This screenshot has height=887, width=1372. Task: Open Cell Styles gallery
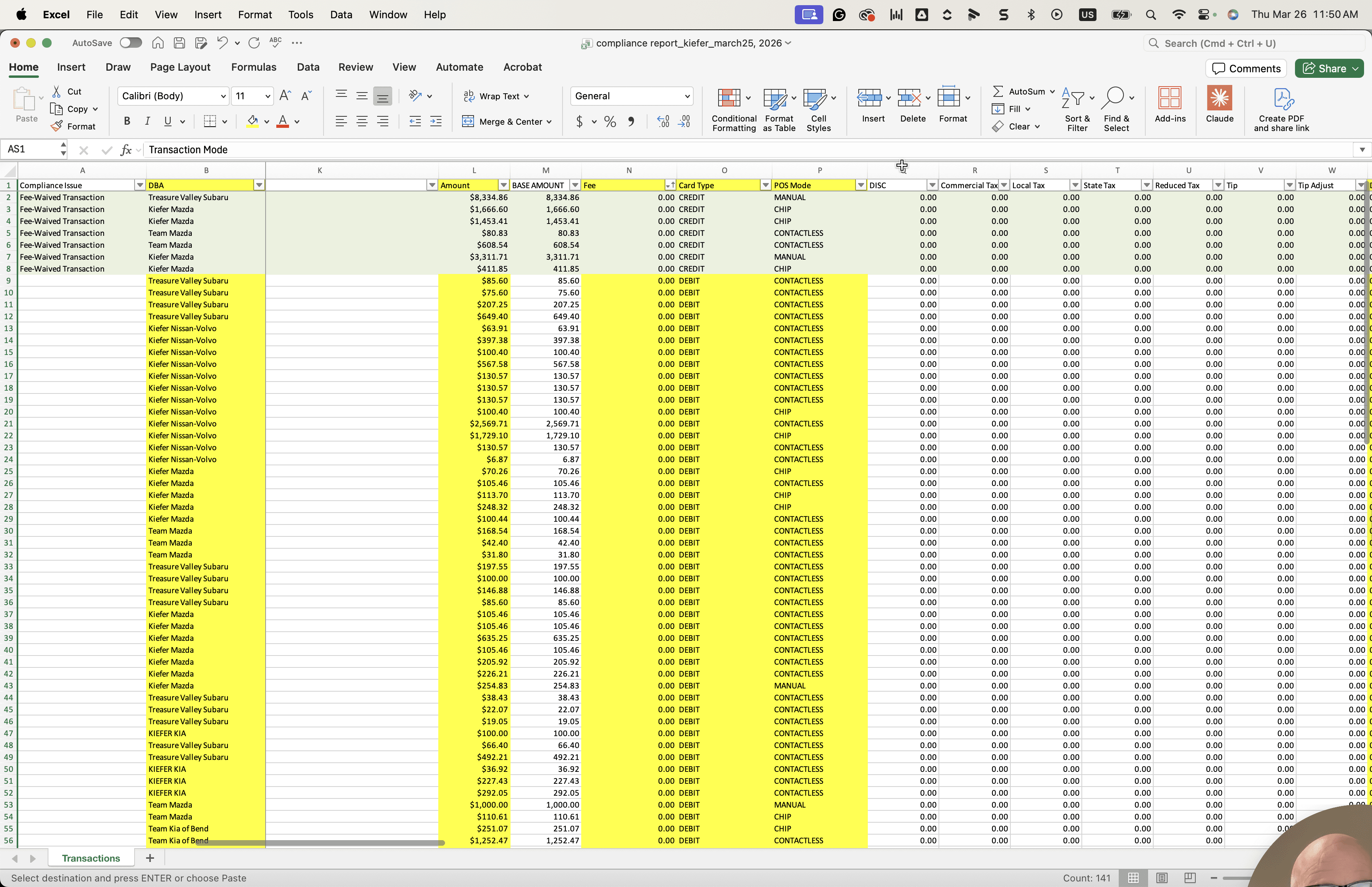coord(818,110)
